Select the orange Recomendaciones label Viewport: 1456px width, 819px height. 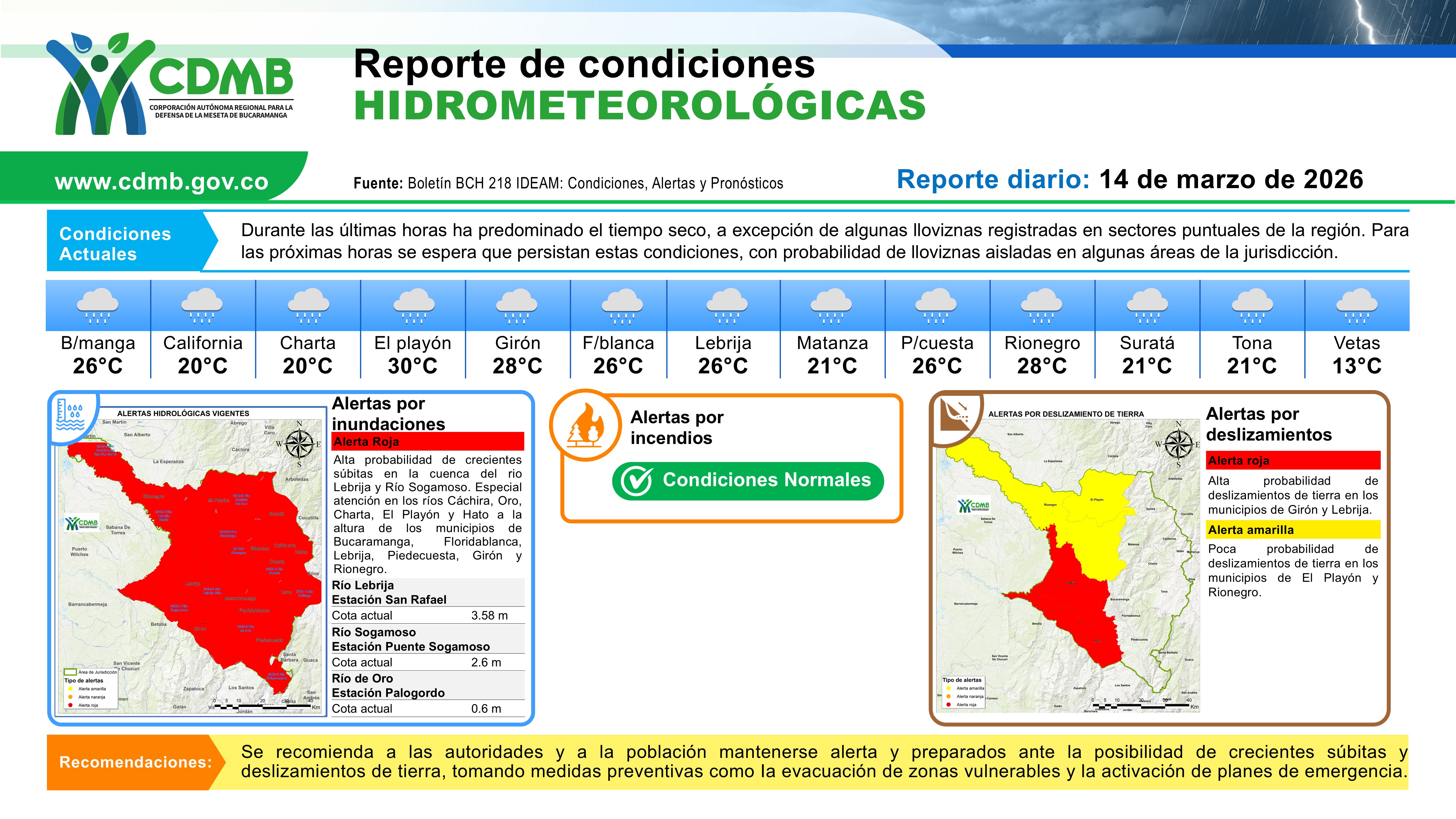click(136, 762)
